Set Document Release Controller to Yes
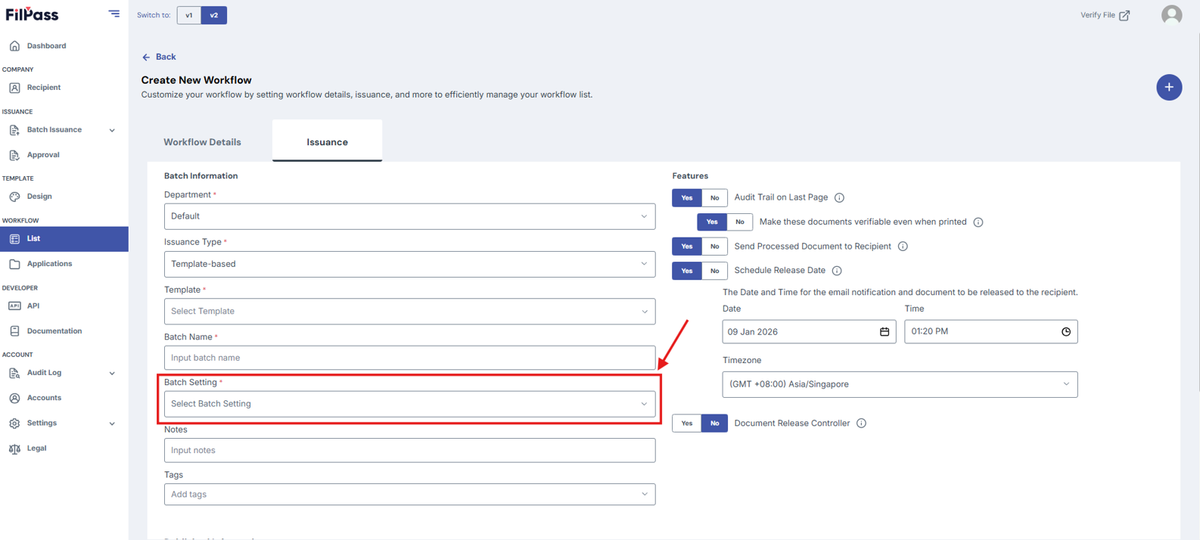1200x540 pixels. [686, 423]
